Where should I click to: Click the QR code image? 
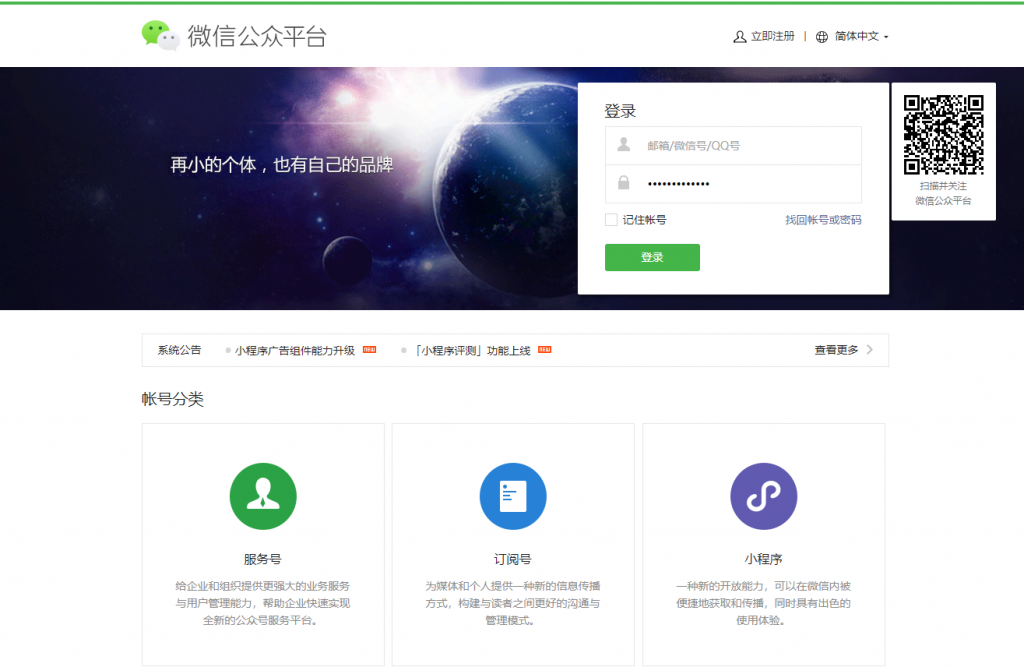[x=943, y=135]
